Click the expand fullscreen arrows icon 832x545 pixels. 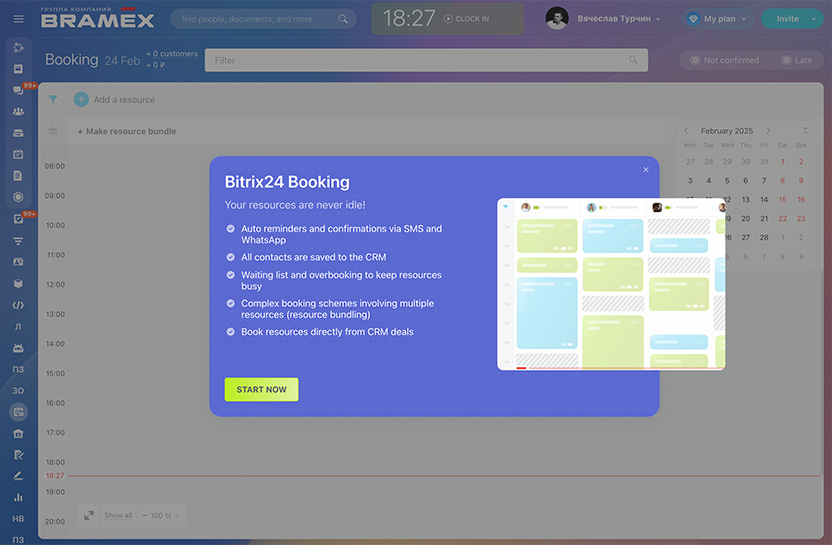pyautogui.click(x=89, y=515)
